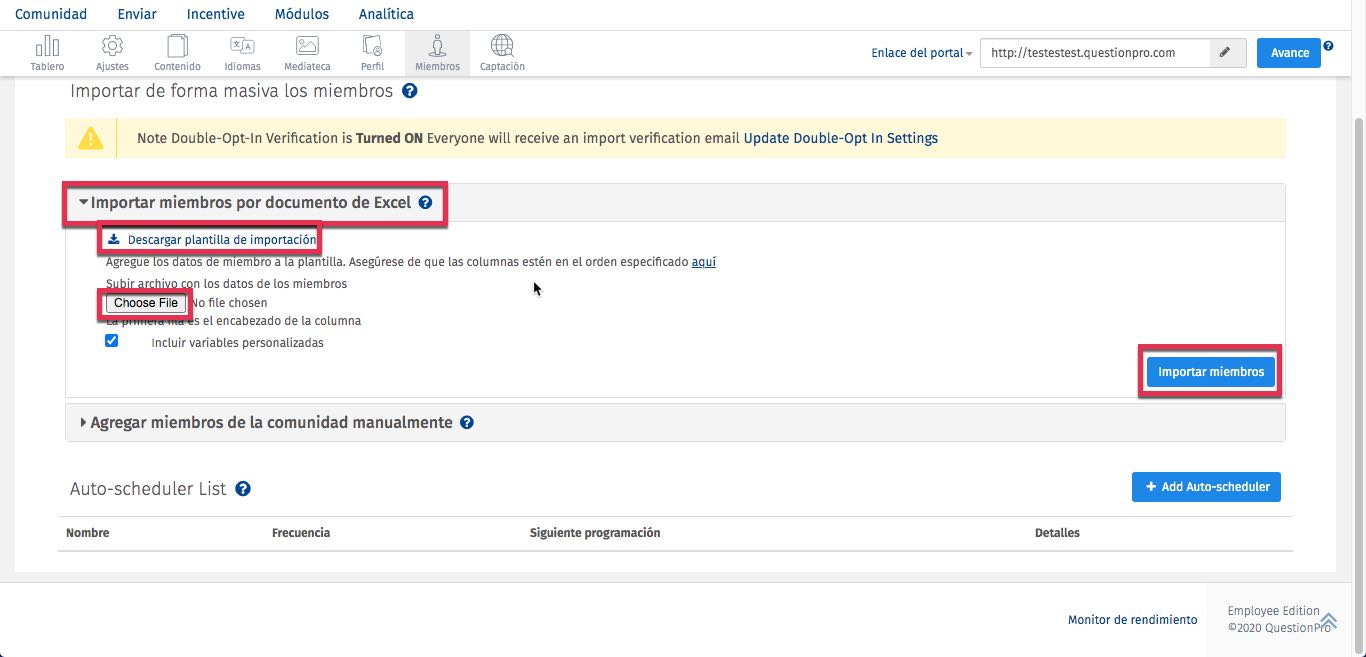Click the Importar miembros button
1366x657 pixels.
[x=1210, y=372]
